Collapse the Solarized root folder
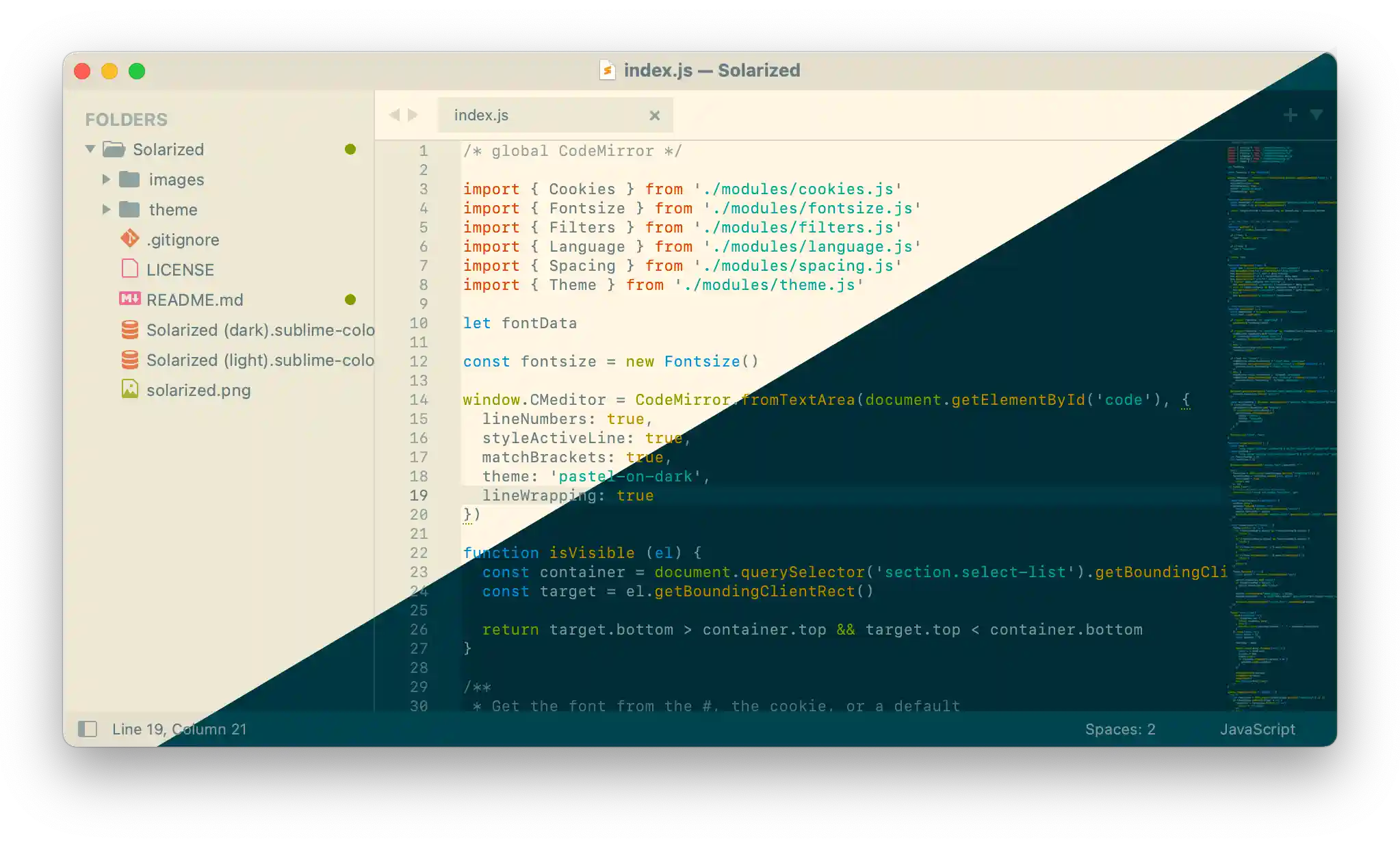Viewport: 1400px width, 848px height. click(x=90, y=149)
